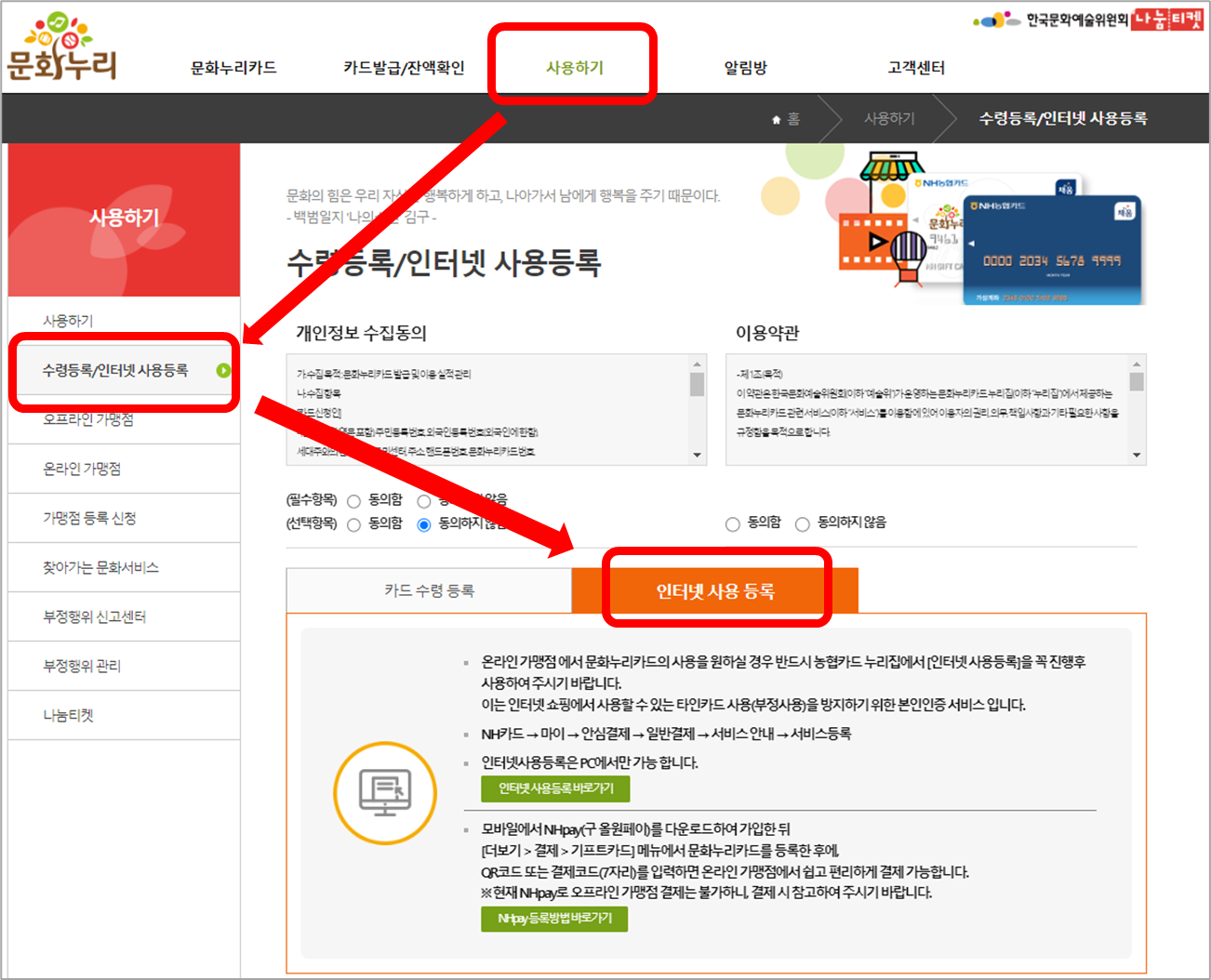This screenshot has height=980, width=1211.
Task: Open 찾아가는 문화서비스 in sidebar
Action: (124, 567)
